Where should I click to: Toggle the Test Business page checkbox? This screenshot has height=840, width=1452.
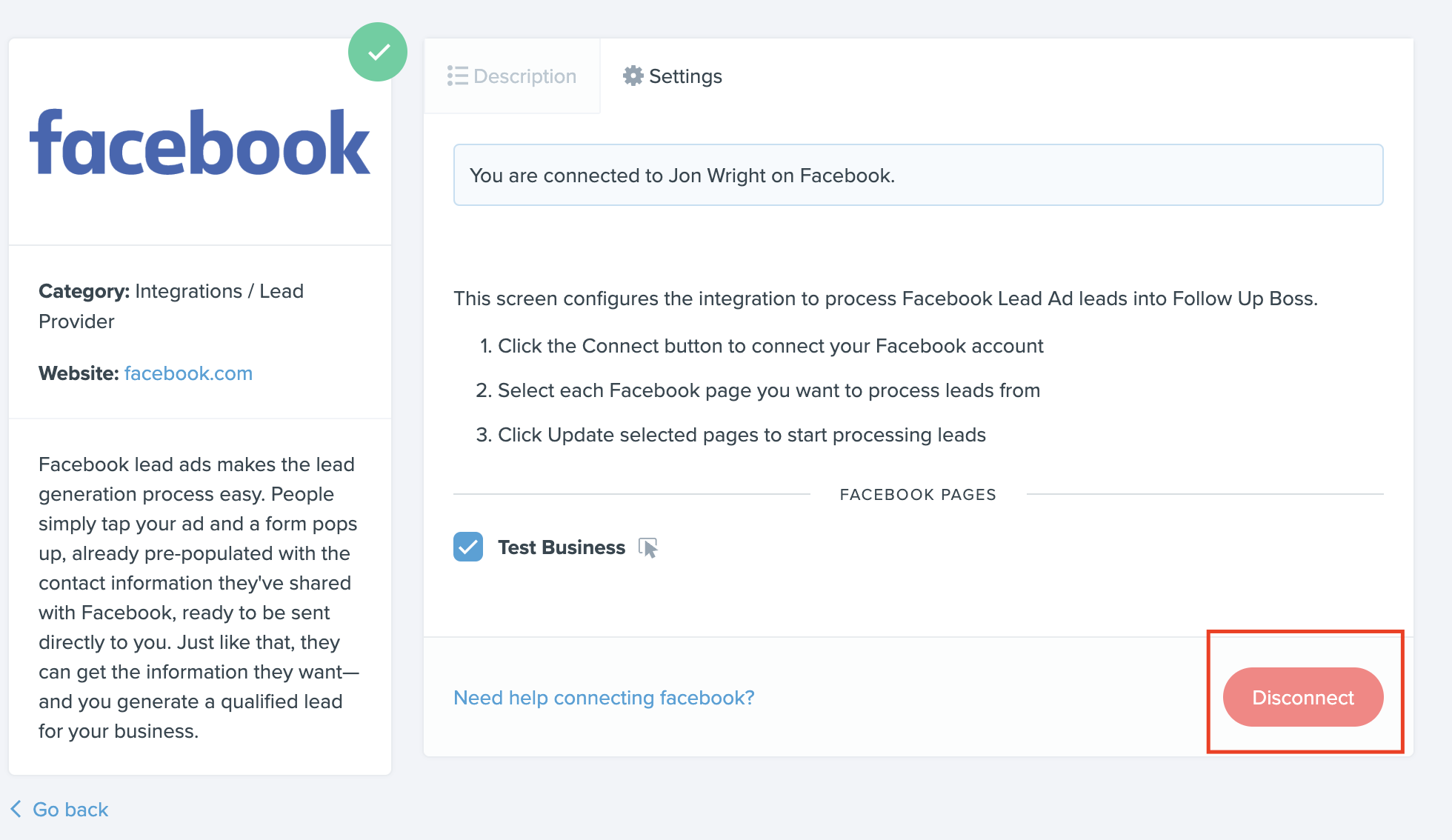(468, 547)
